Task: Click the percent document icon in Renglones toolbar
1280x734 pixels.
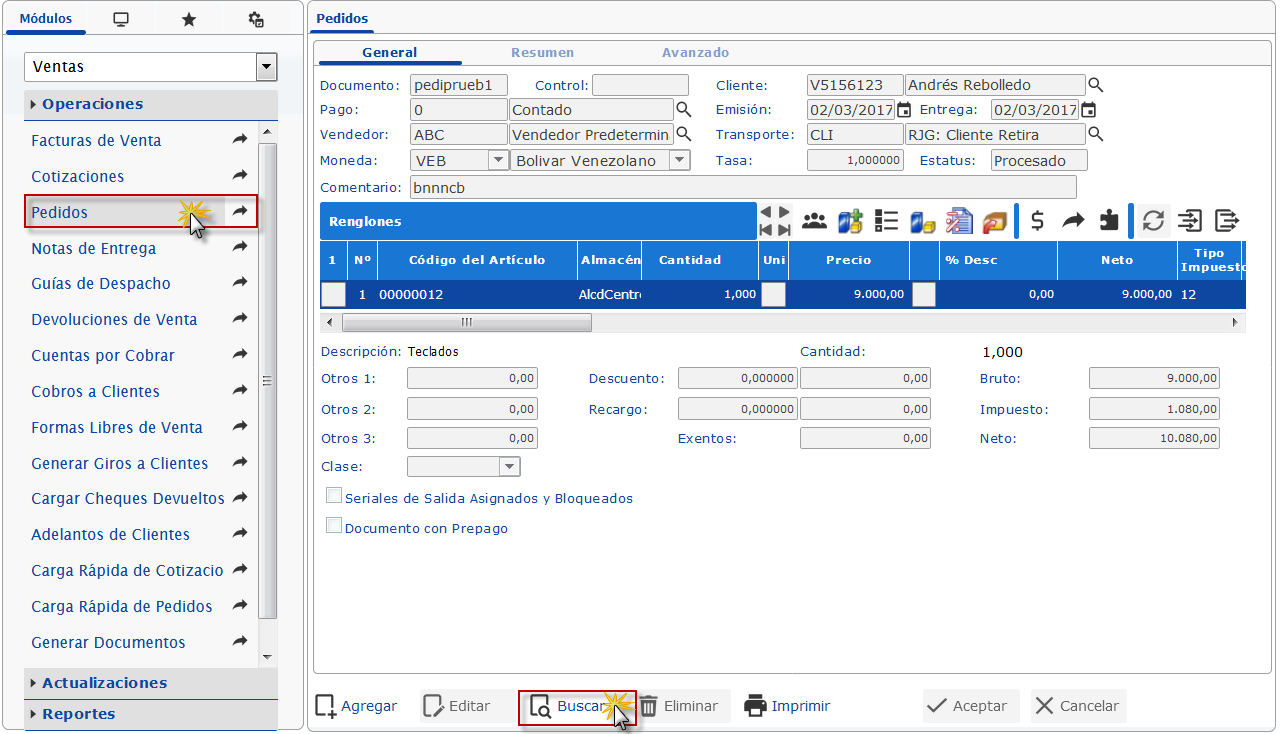Action: (x=959, y=221)
